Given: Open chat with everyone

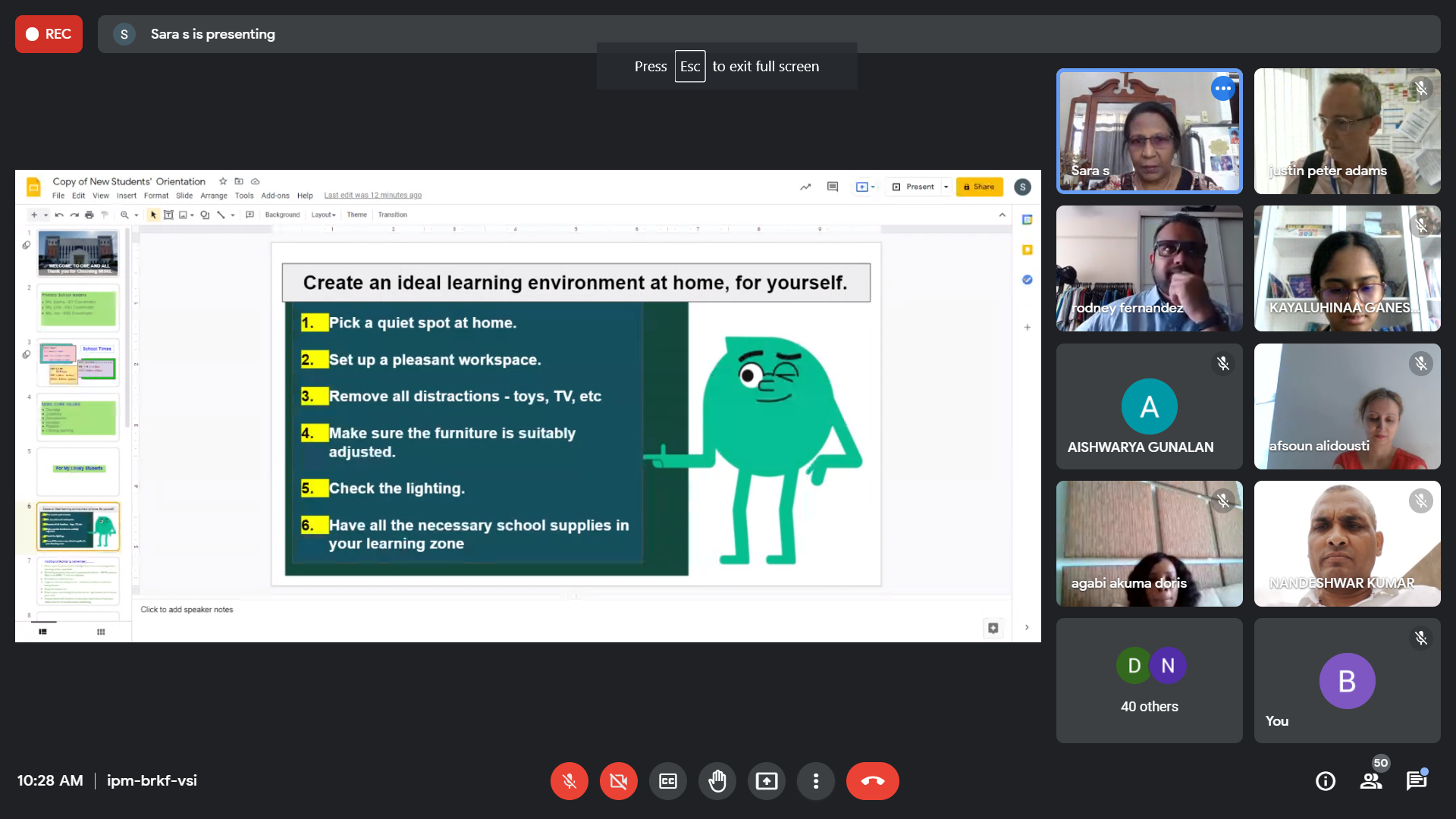Looking at the screenshot, I should tap(1417, 781).
